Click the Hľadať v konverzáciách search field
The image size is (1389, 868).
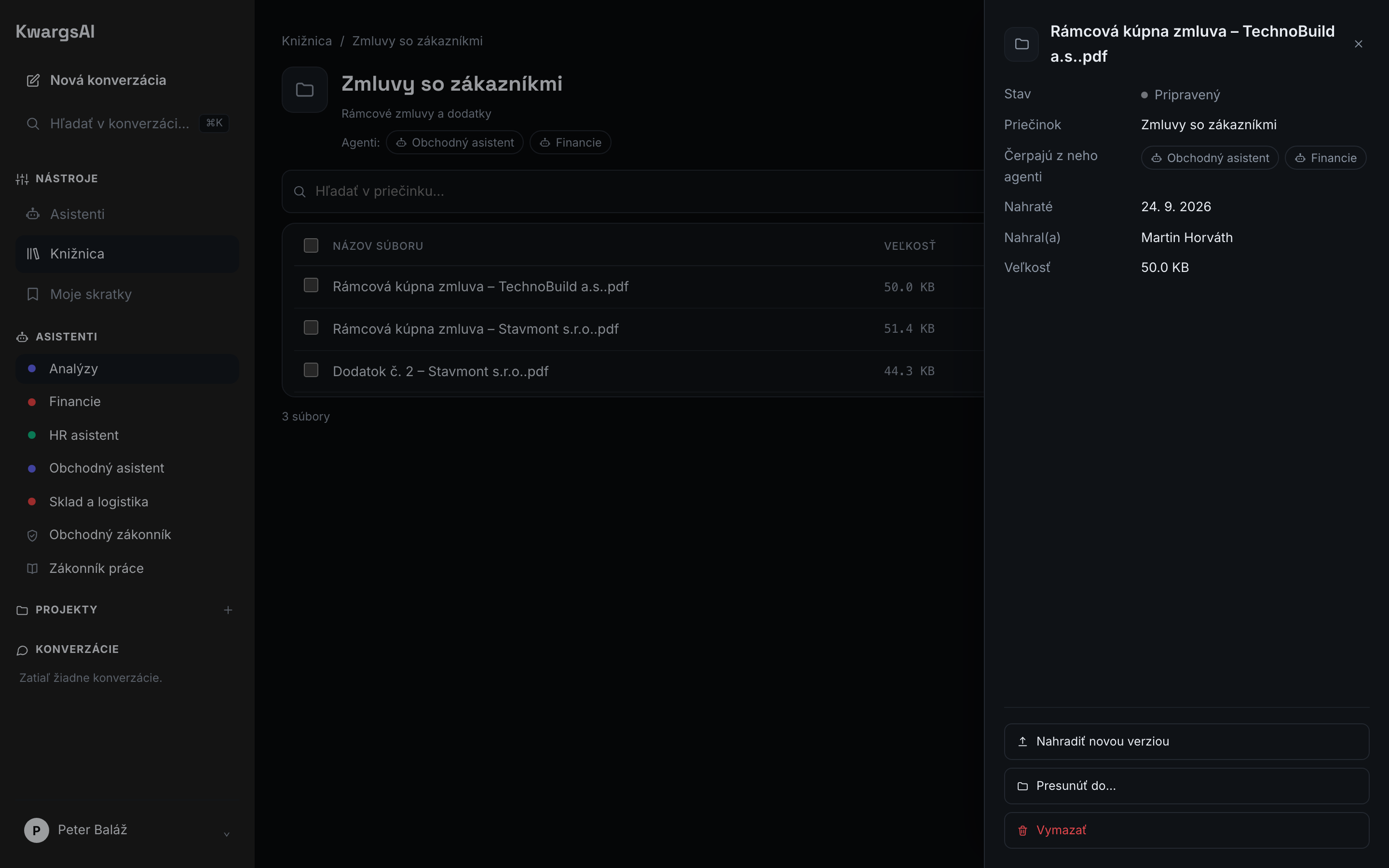tap(127, 123)
